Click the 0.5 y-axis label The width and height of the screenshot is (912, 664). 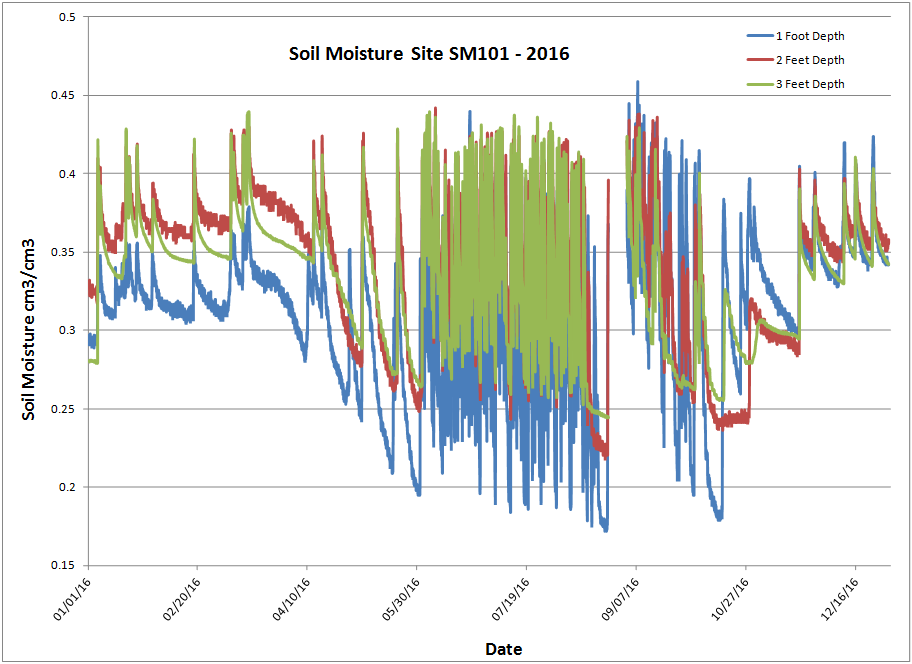pyautogui.click(x=67, y=17)
